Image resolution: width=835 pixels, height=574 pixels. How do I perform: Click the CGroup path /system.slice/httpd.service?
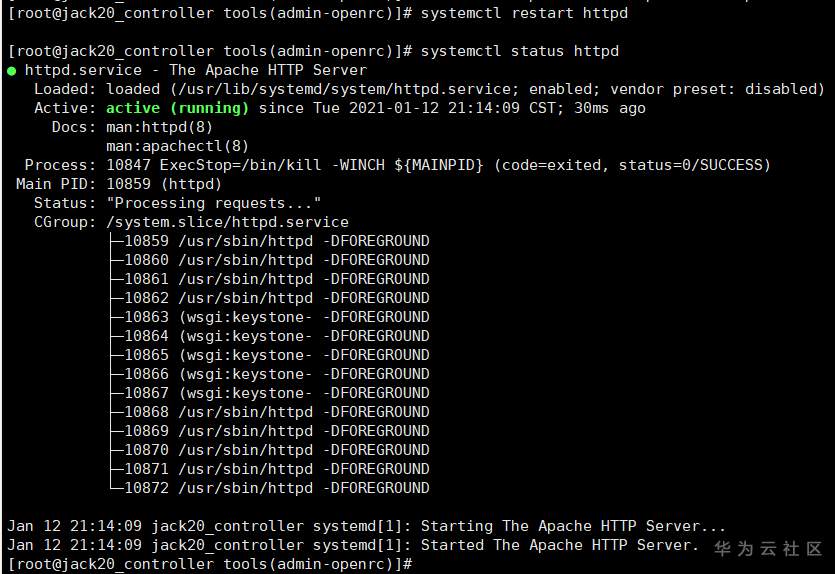tap(227, 222)
